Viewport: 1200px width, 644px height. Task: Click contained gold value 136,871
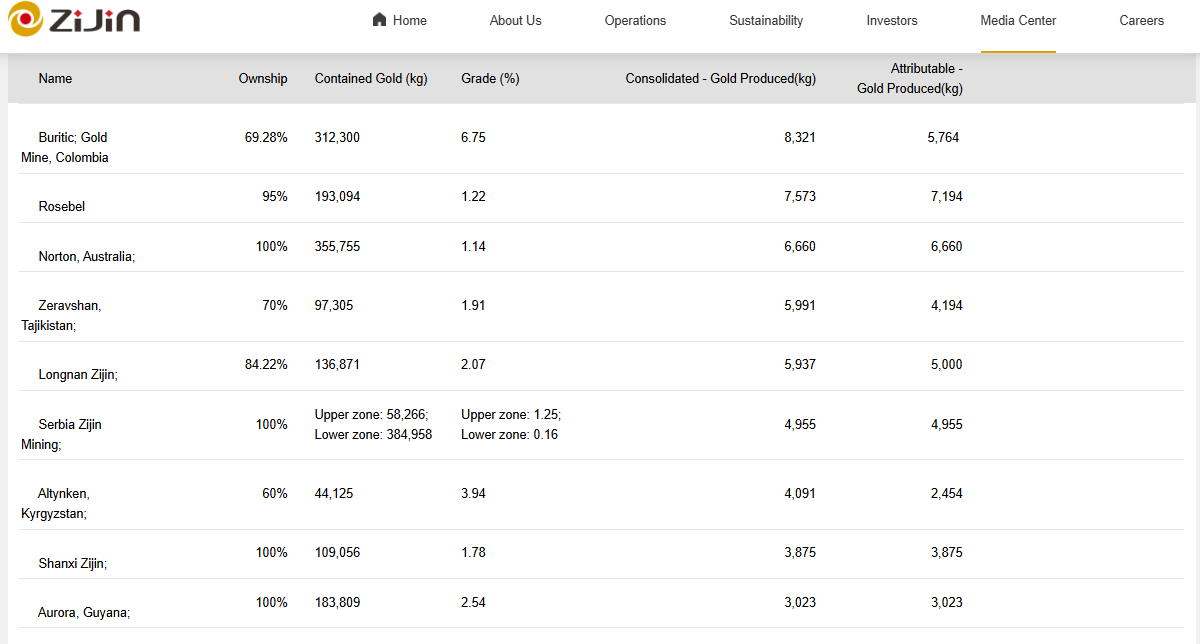click(x=337, y=364)
